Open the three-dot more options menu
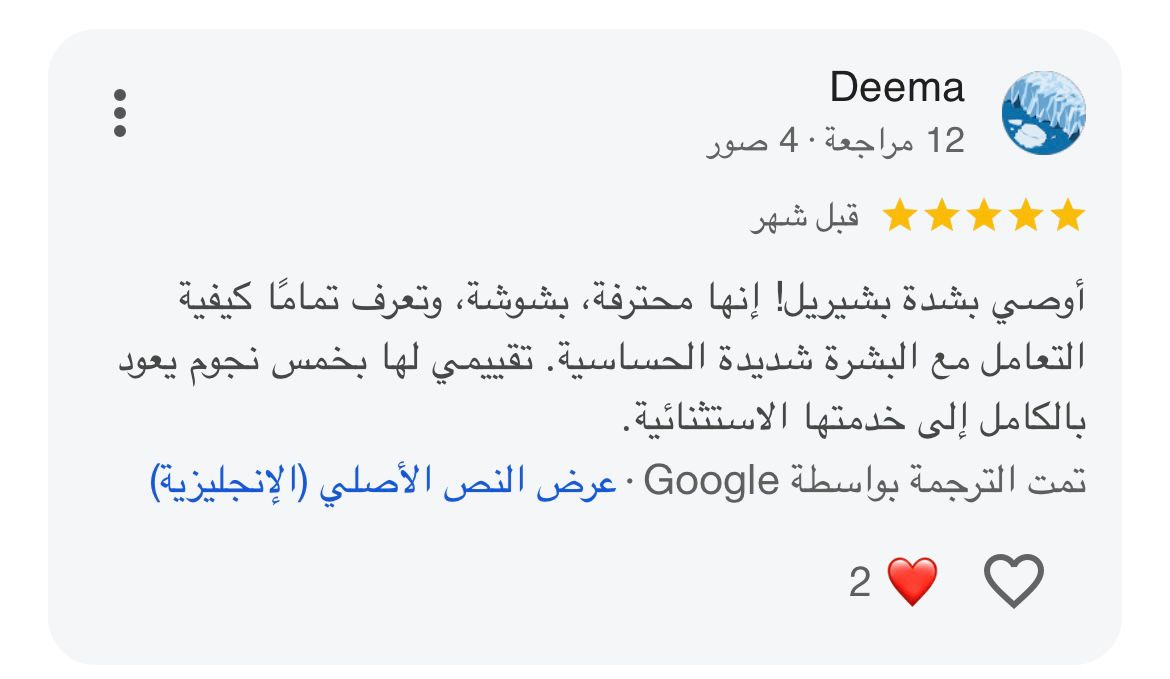 pos(120,113)
